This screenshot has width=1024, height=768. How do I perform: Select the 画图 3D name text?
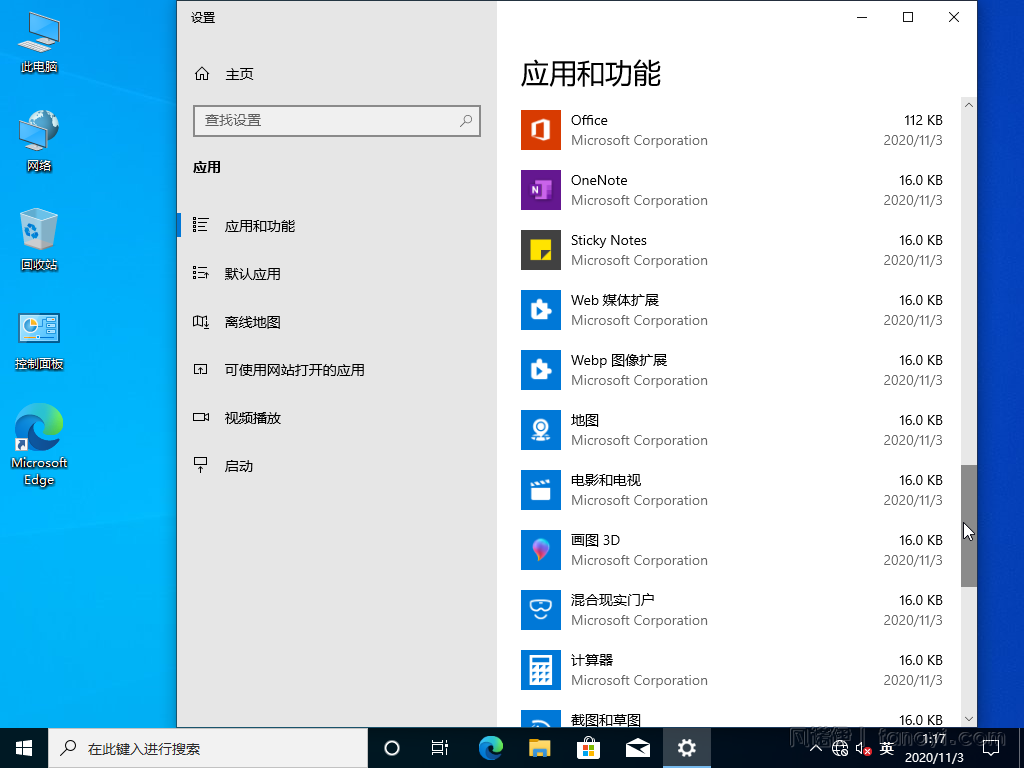coord(595,540)
